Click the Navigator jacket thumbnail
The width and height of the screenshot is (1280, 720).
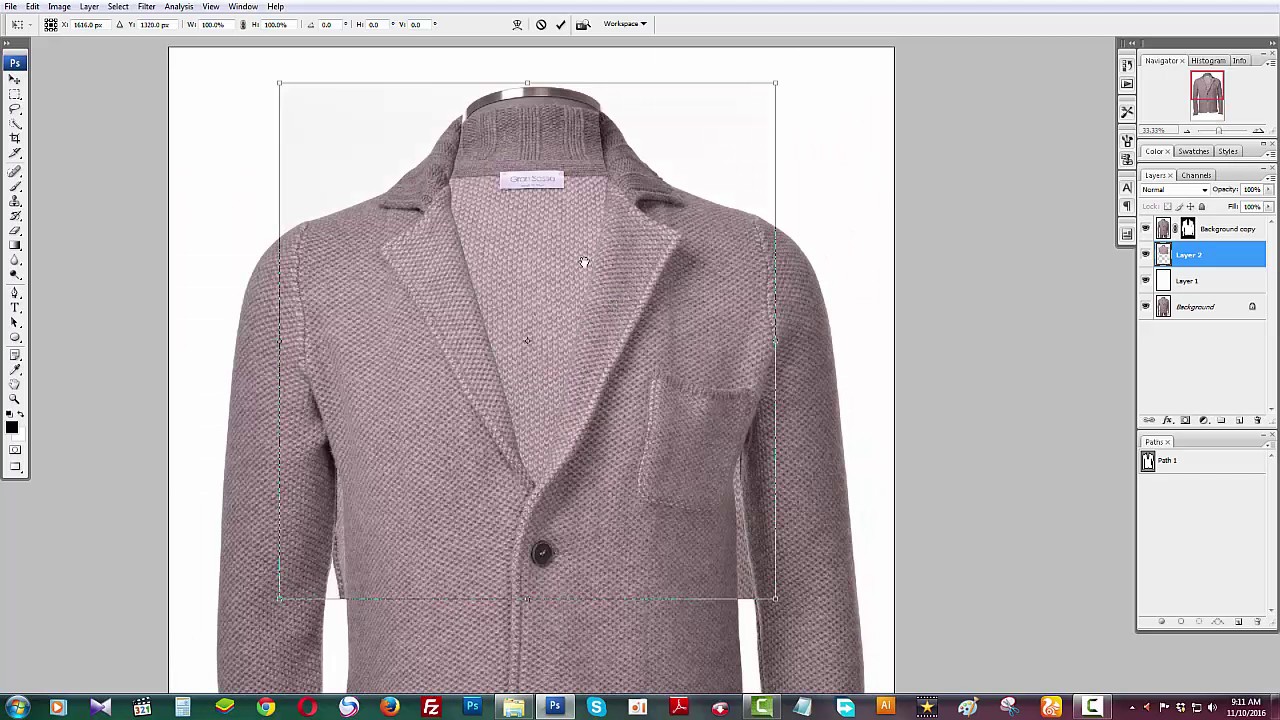[1207, 95]
